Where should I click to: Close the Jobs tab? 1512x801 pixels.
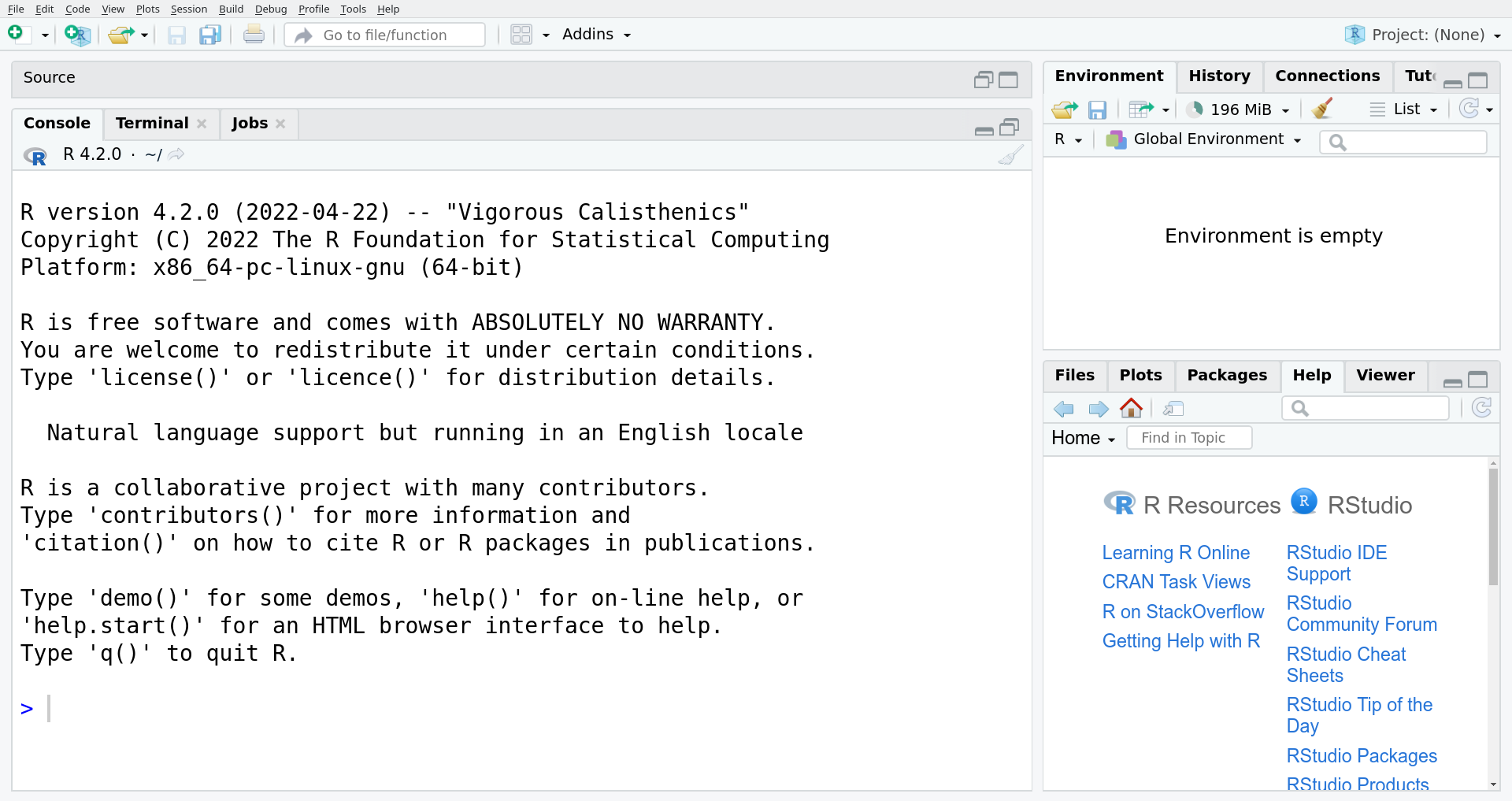280,124
